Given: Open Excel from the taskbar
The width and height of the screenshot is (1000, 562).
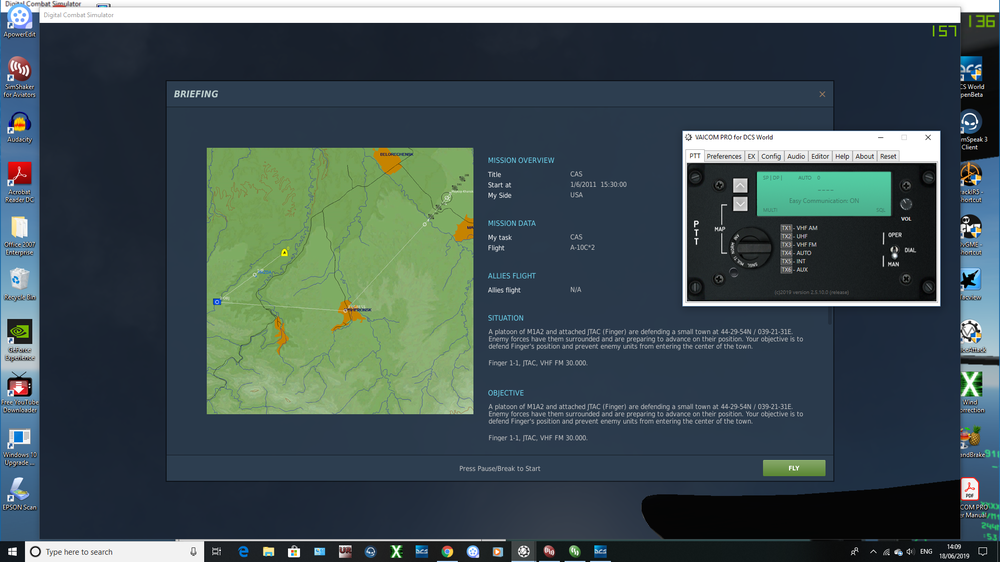Looking at the screenshot, I should pyautogui.click(x=396, y=552).
